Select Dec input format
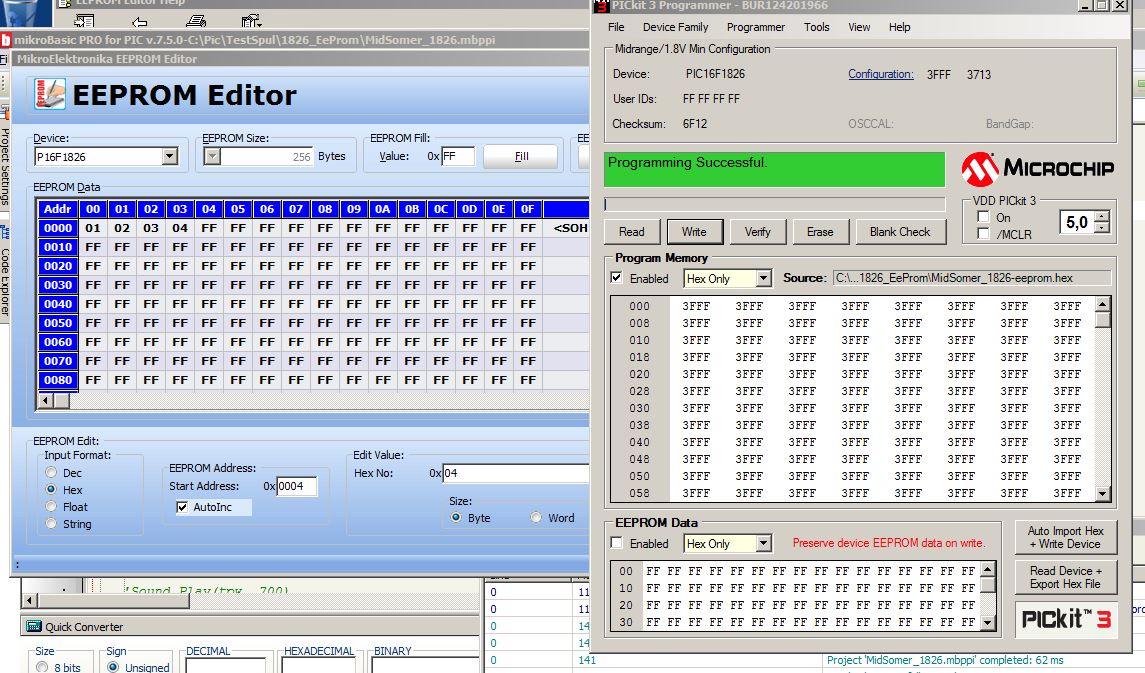Image resolution: width=1145 pixels, height=673 pixels. point(51,472)
